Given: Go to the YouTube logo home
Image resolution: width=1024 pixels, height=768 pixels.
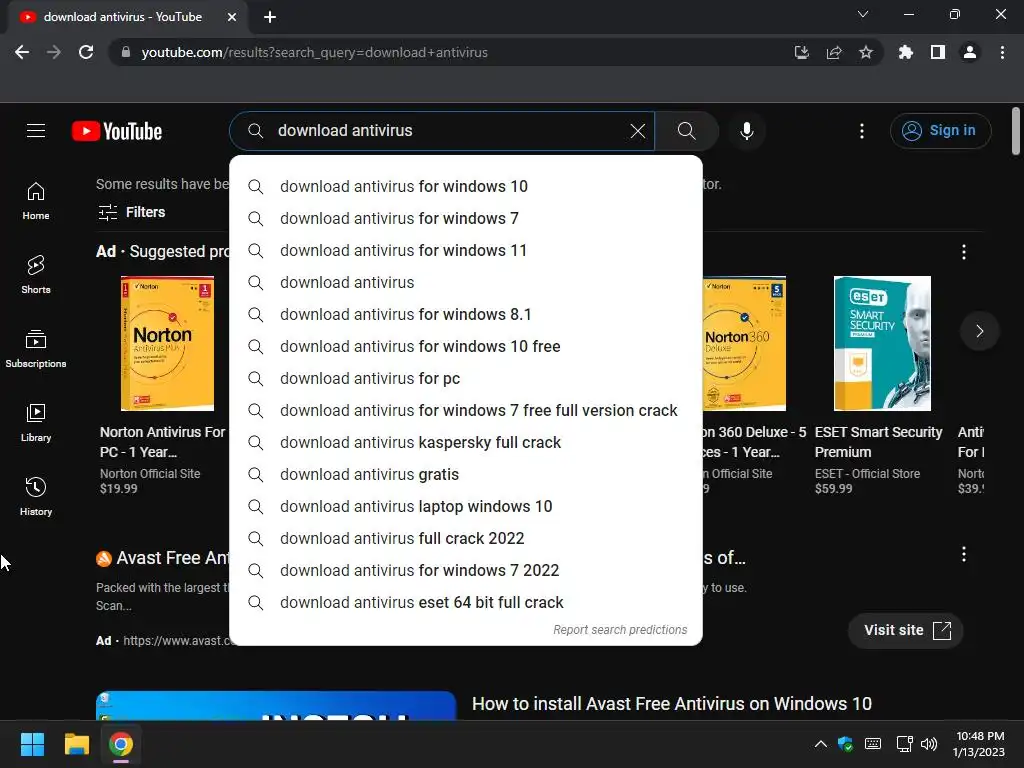Looking at the screenshot, I should point(117,131).
